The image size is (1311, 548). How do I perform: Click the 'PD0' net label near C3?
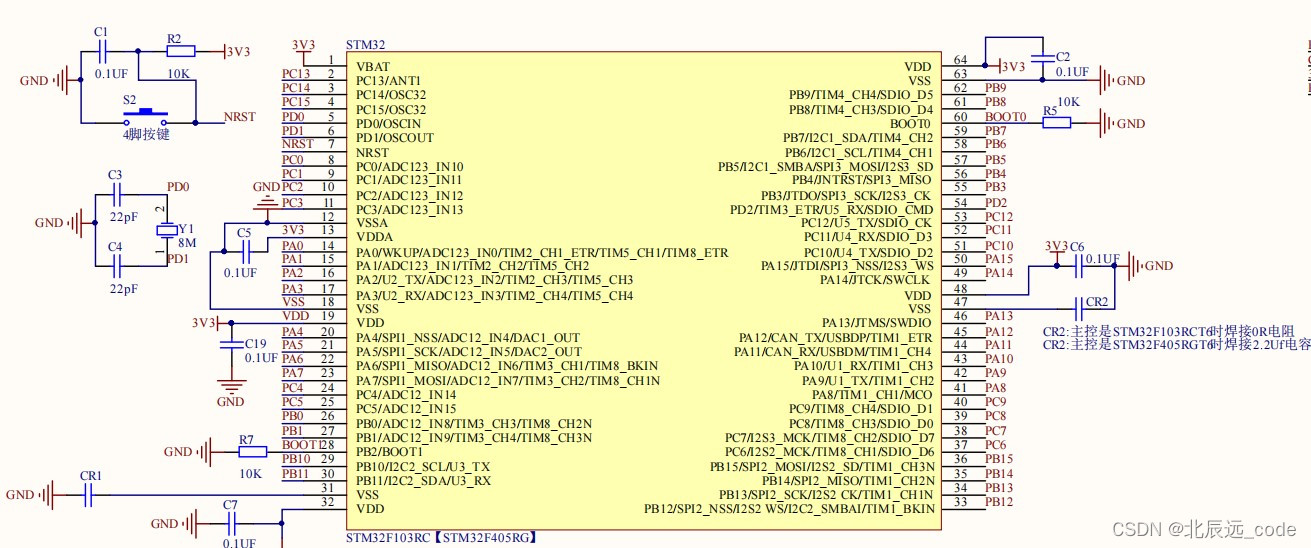pos(178,187)
